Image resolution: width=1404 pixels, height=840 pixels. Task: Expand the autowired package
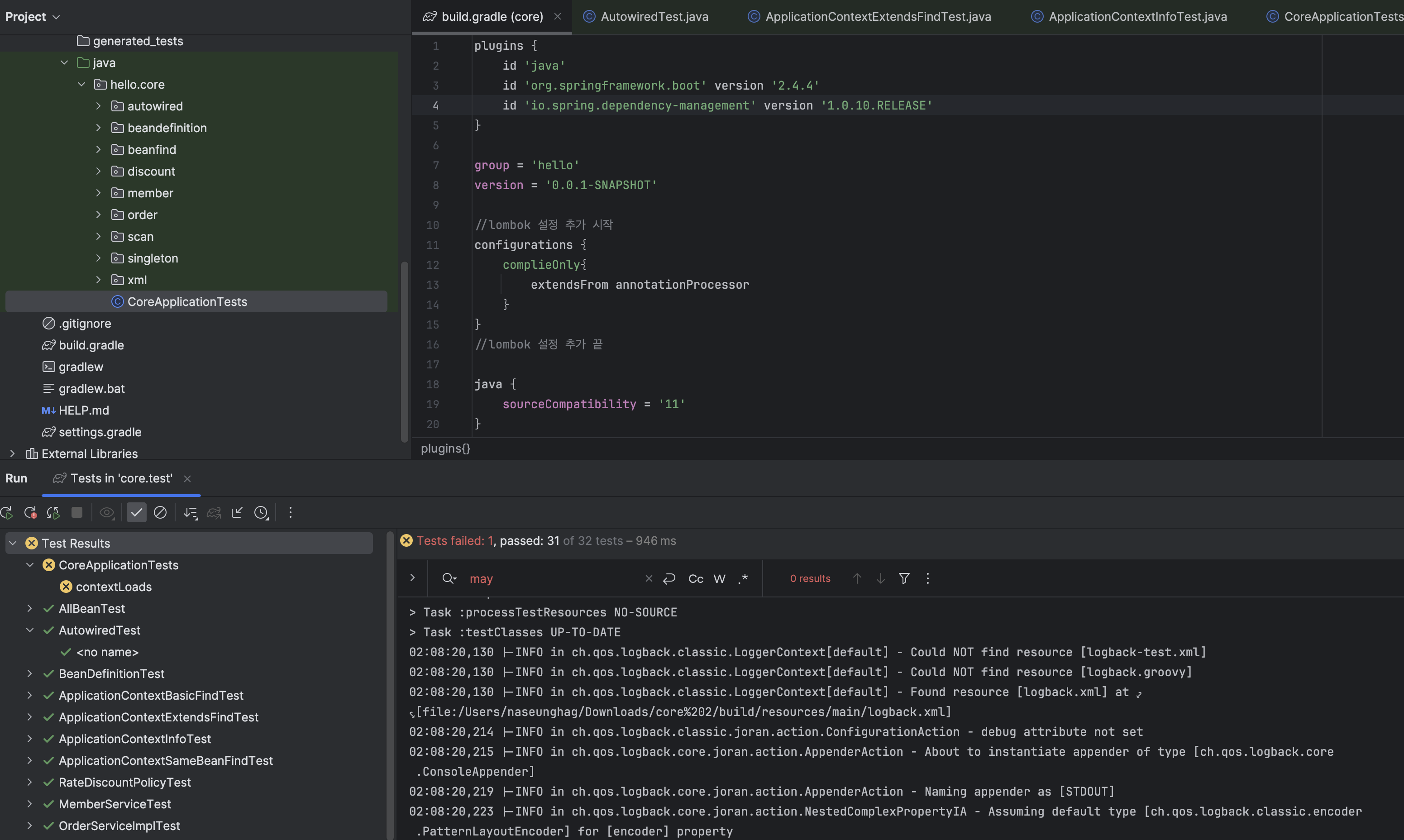coord(99,106)
